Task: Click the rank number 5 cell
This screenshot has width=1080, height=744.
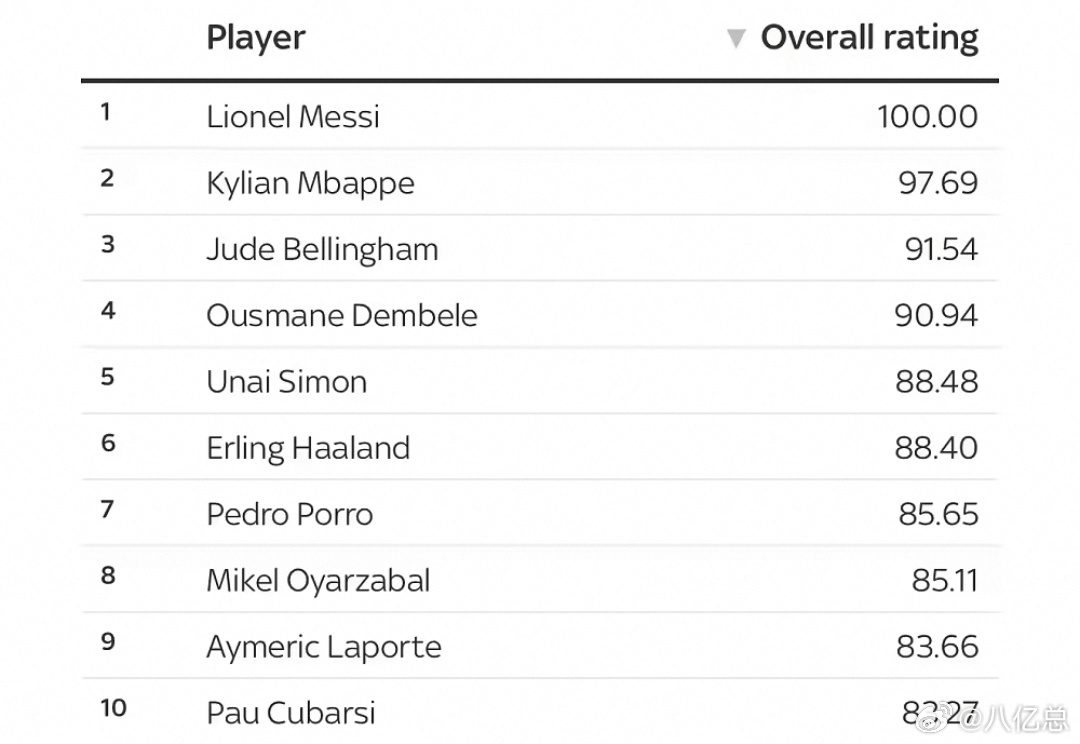Action: coord(107,377)
